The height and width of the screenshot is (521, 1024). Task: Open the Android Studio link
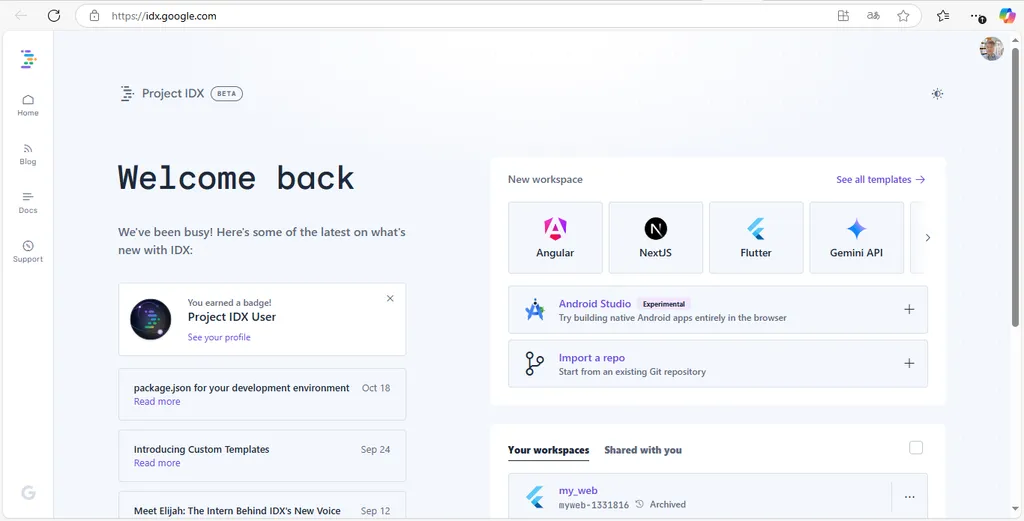pyautogui.click(x=594, y=304)
